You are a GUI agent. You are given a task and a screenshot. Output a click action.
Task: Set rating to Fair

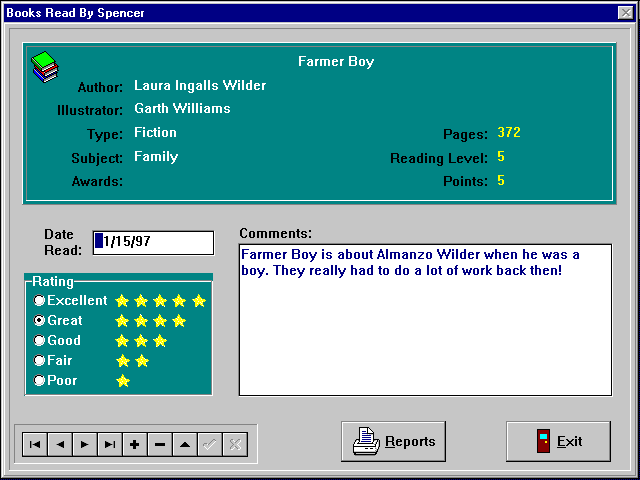pos(40,361)
